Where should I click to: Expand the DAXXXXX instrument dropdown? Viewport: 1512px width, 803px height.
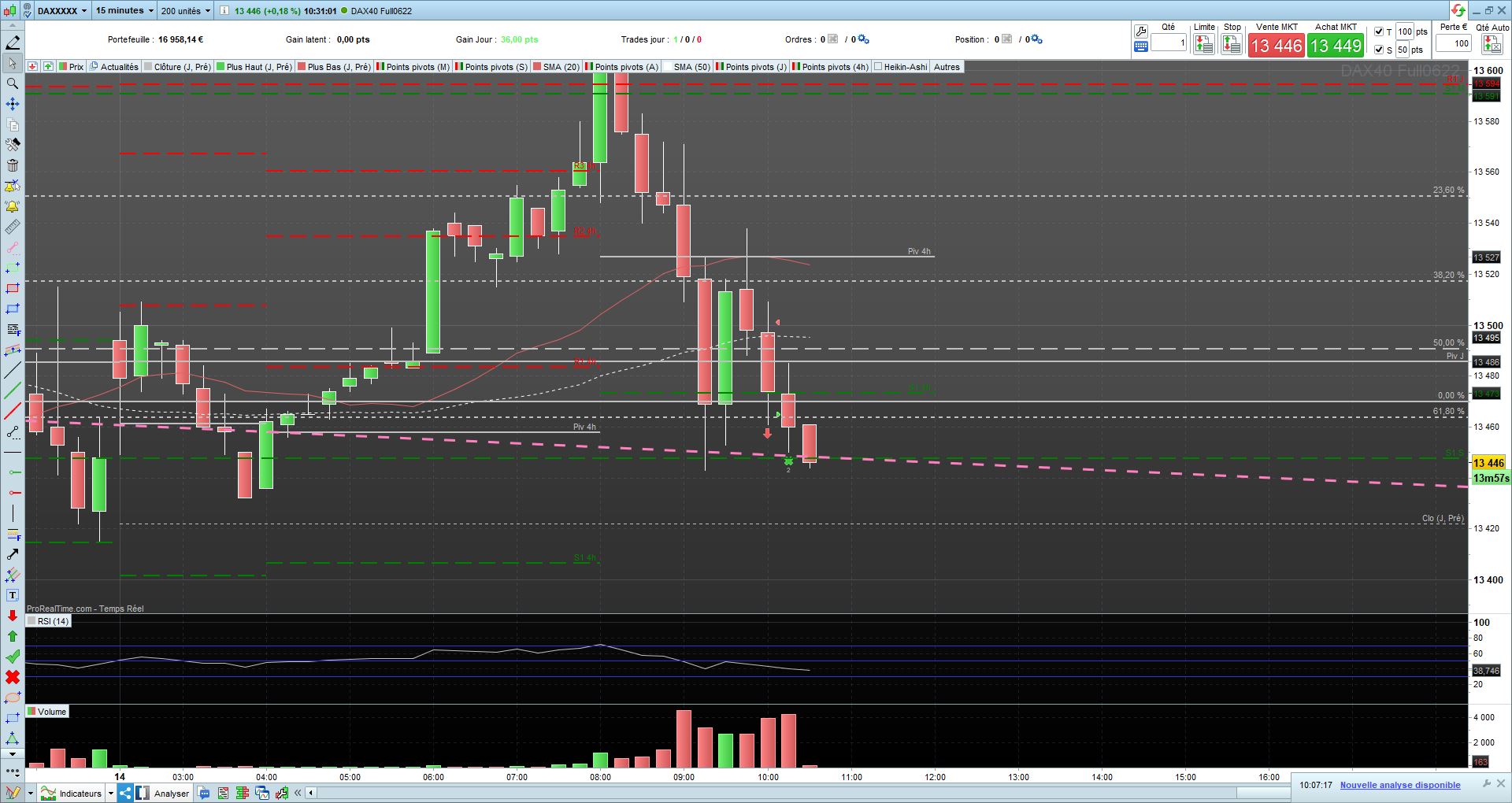62,10
